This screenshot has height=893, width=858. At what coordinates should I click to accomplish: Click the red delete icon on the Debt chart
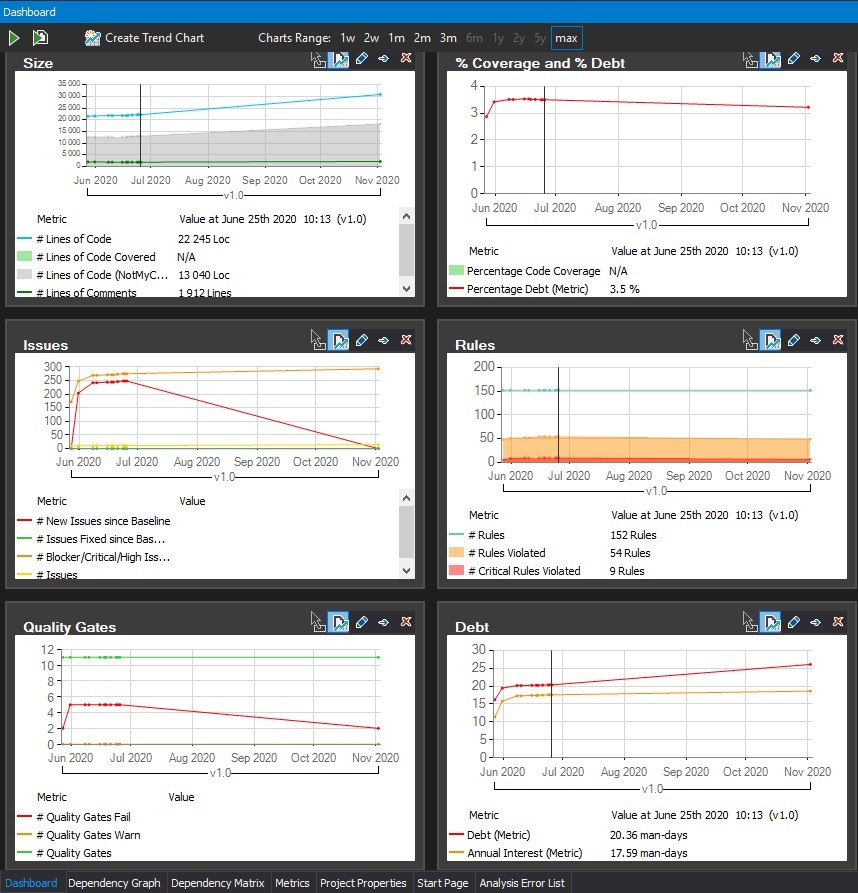pyautogui.click(x=838, y=622)
